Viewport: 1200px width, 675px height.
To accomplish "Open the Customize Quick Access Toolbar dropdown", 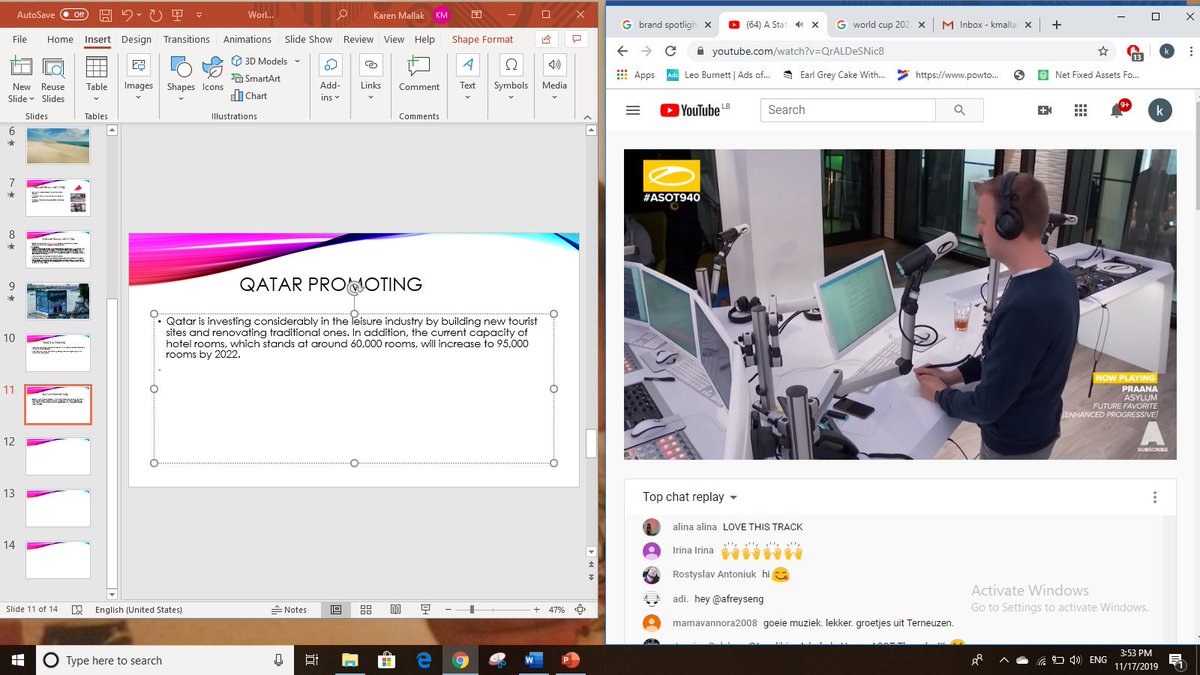I will [198, 15].
